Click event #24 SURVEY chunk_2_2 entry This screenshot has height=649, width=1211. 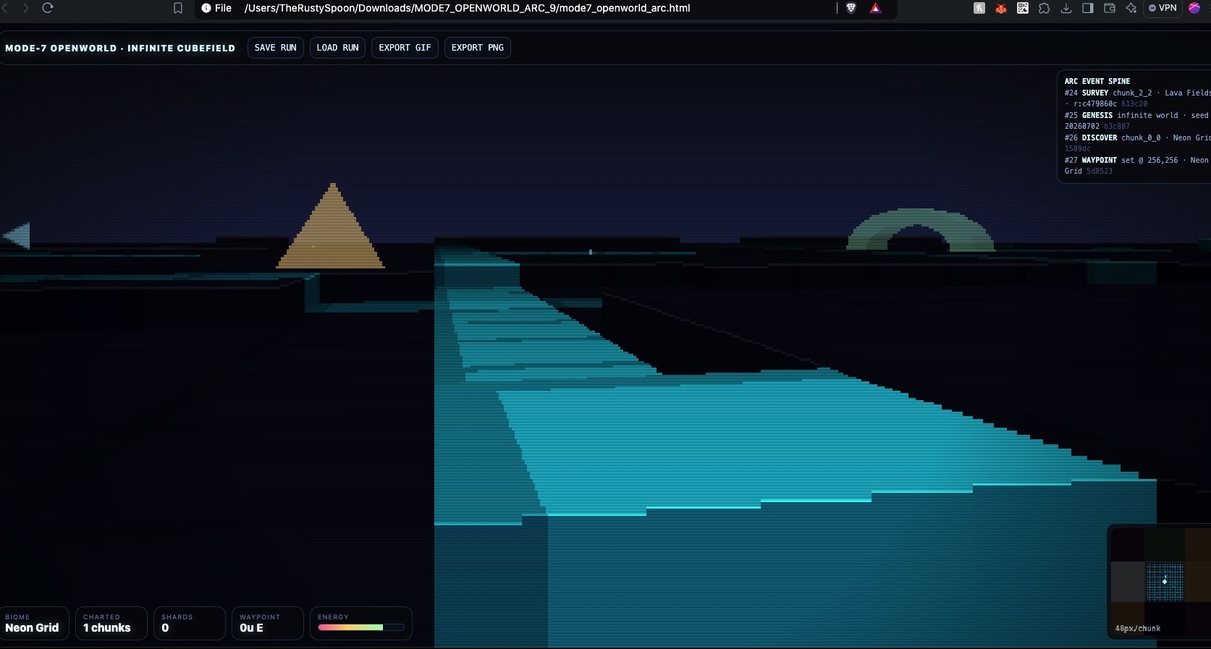coord(1137,98)
